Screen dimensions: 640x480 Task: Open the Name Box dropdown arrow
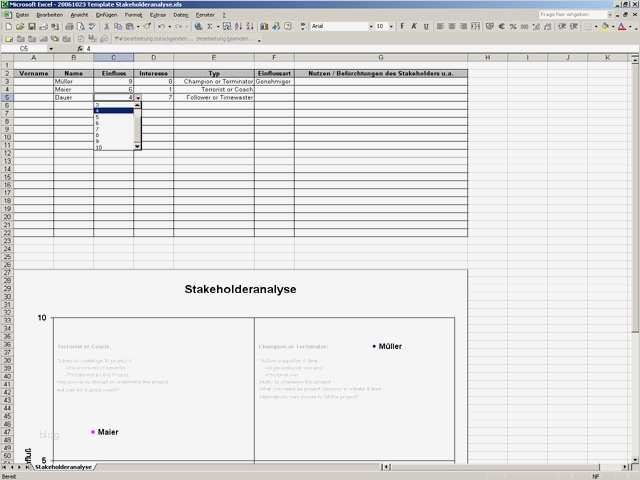[51, 49]
